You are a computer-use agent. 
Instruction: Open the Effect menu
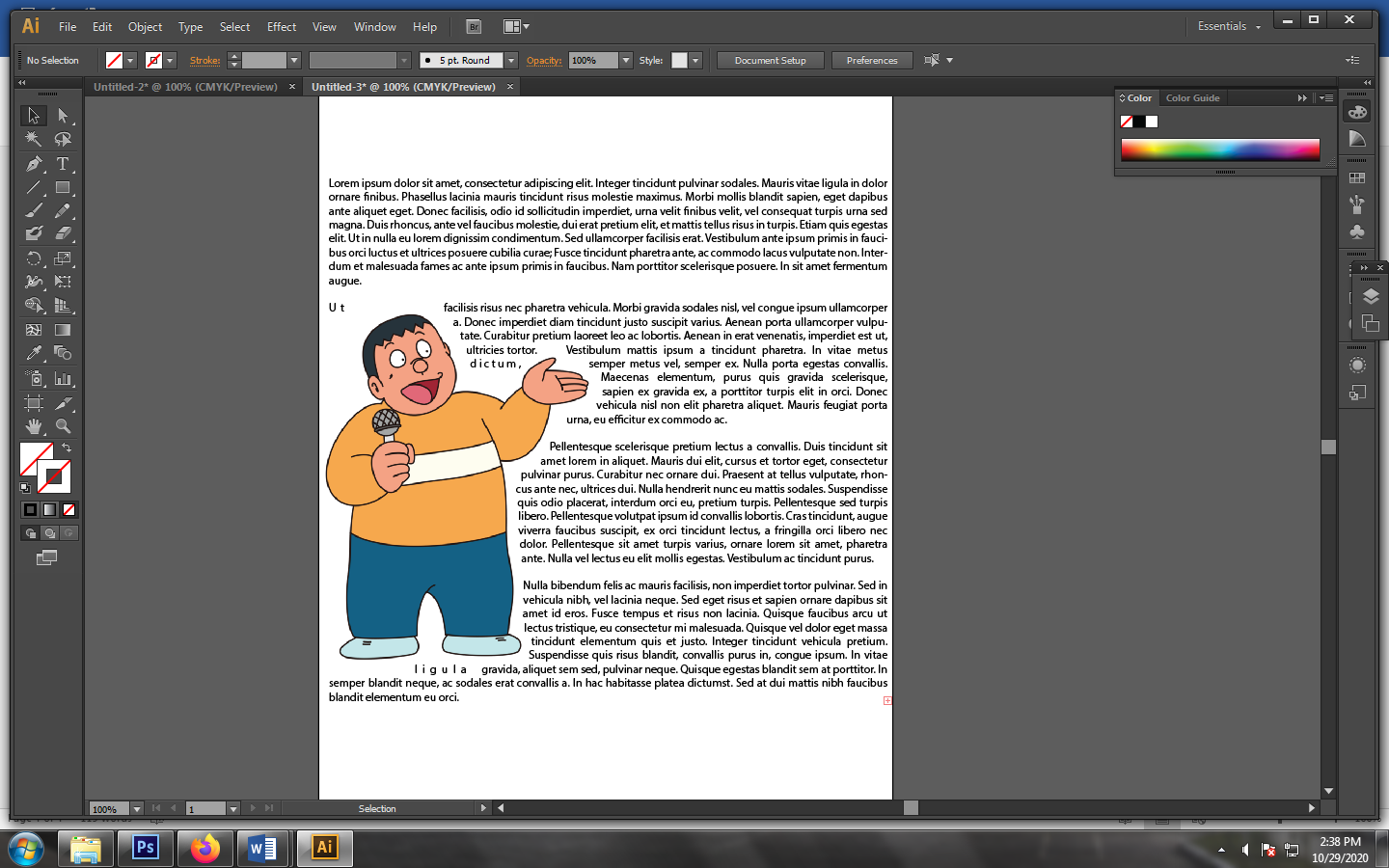282,27
